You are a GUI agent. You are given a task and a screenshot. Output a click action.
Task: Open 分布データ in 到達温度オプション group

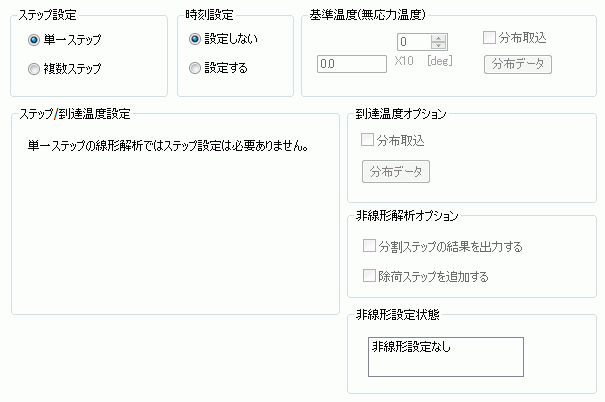[396, 171]
